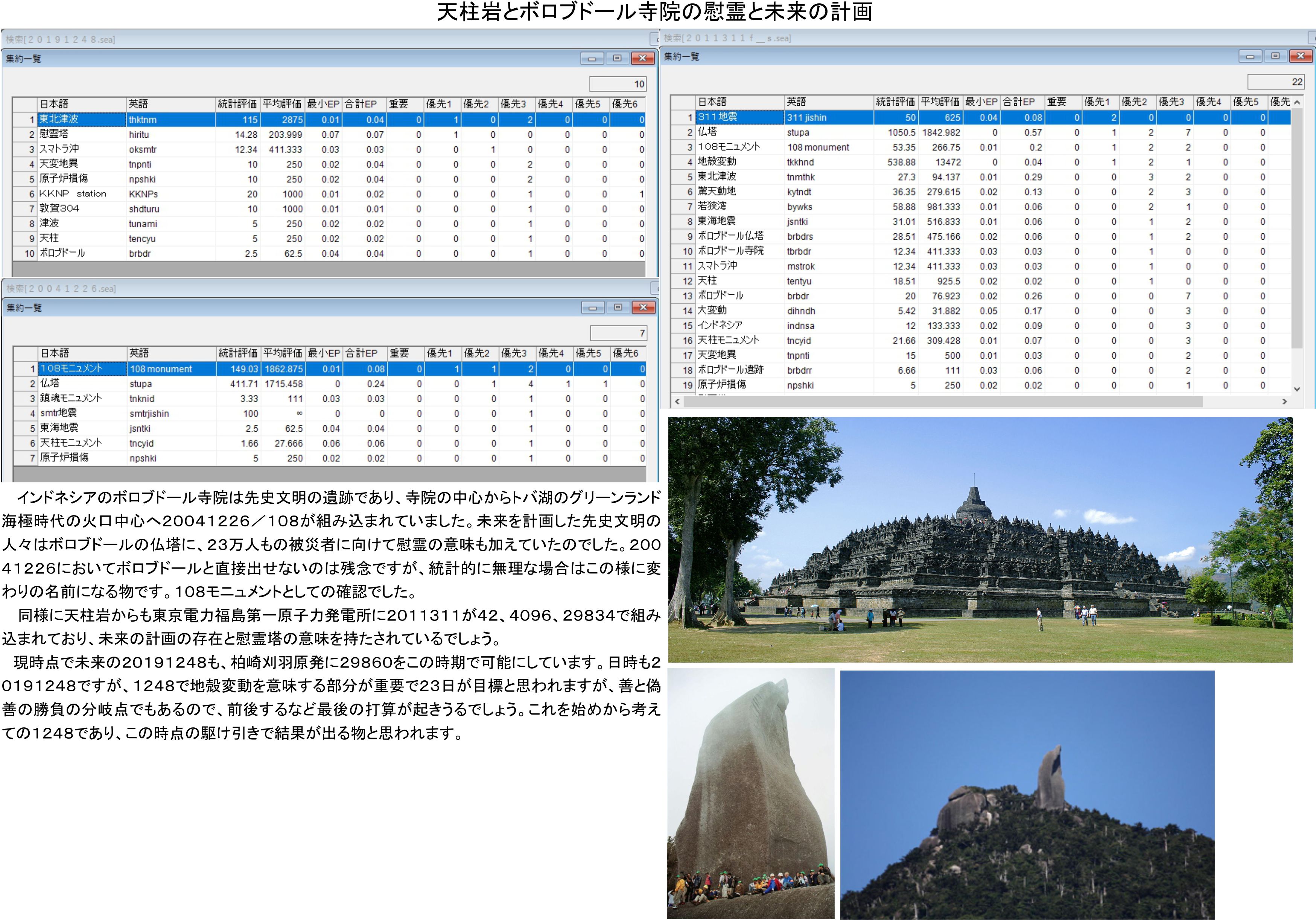Close the bottom-left 集約一覧 window
Image resolution: width=1316 pixels, height=920 pixels.
(643, 307)
